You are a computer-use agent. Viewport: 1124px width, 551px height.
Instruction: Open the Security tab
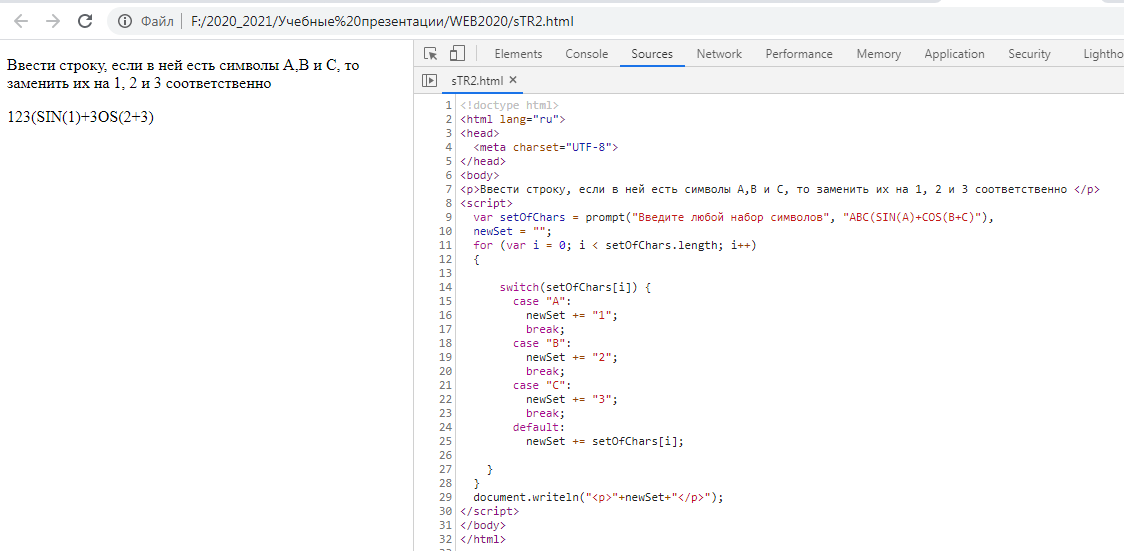pos(1029,54)
